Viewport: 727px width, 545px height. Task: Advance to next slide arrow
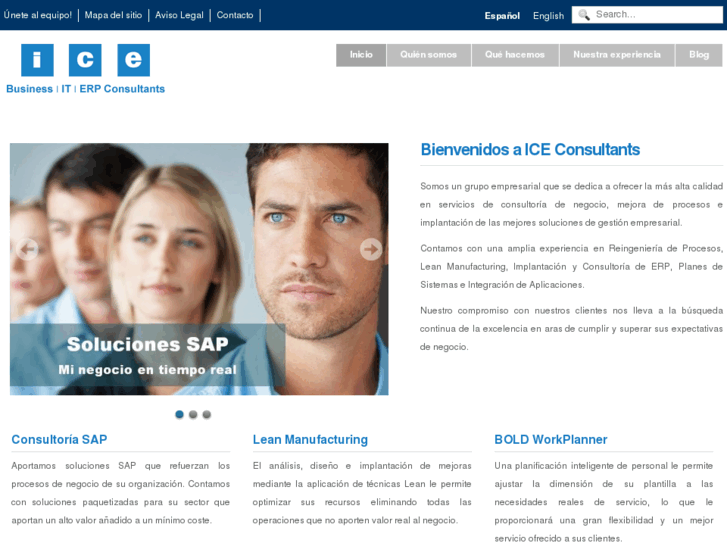[x=371, y=249]
